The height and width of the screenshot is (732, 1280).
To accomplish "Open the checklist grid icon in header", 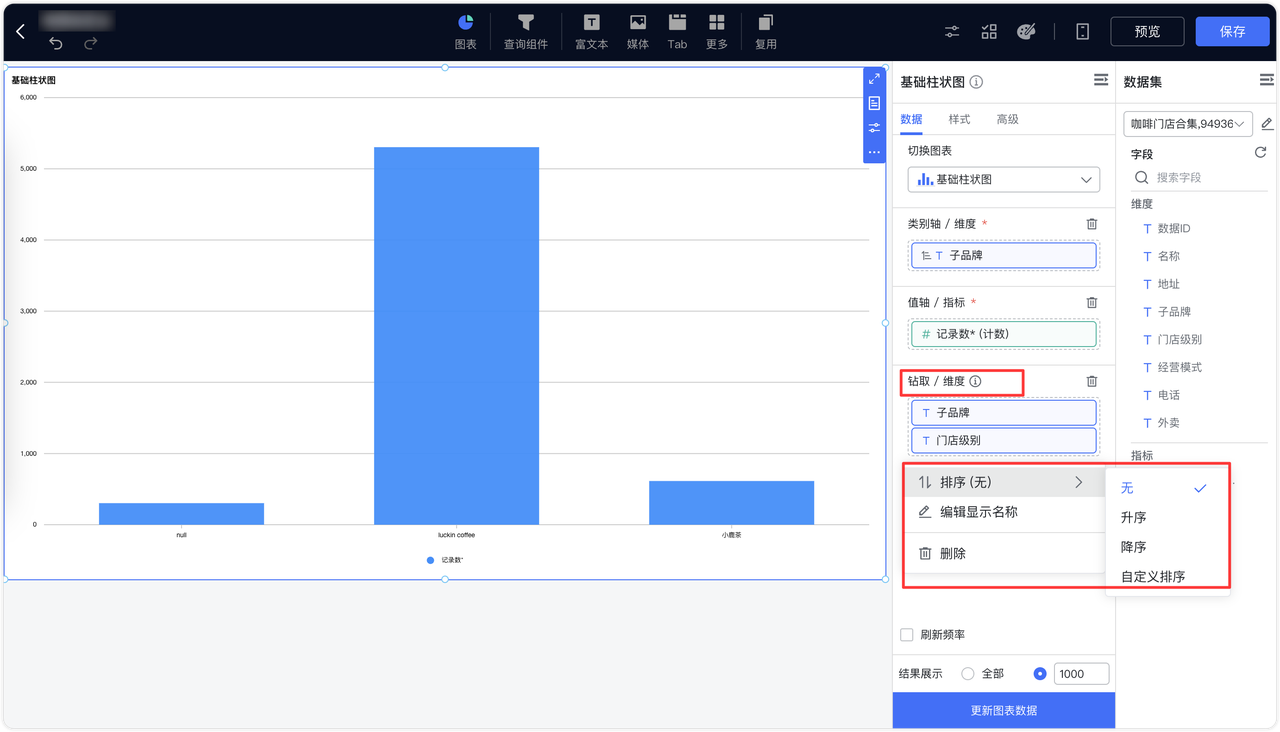I will point(989,32).
